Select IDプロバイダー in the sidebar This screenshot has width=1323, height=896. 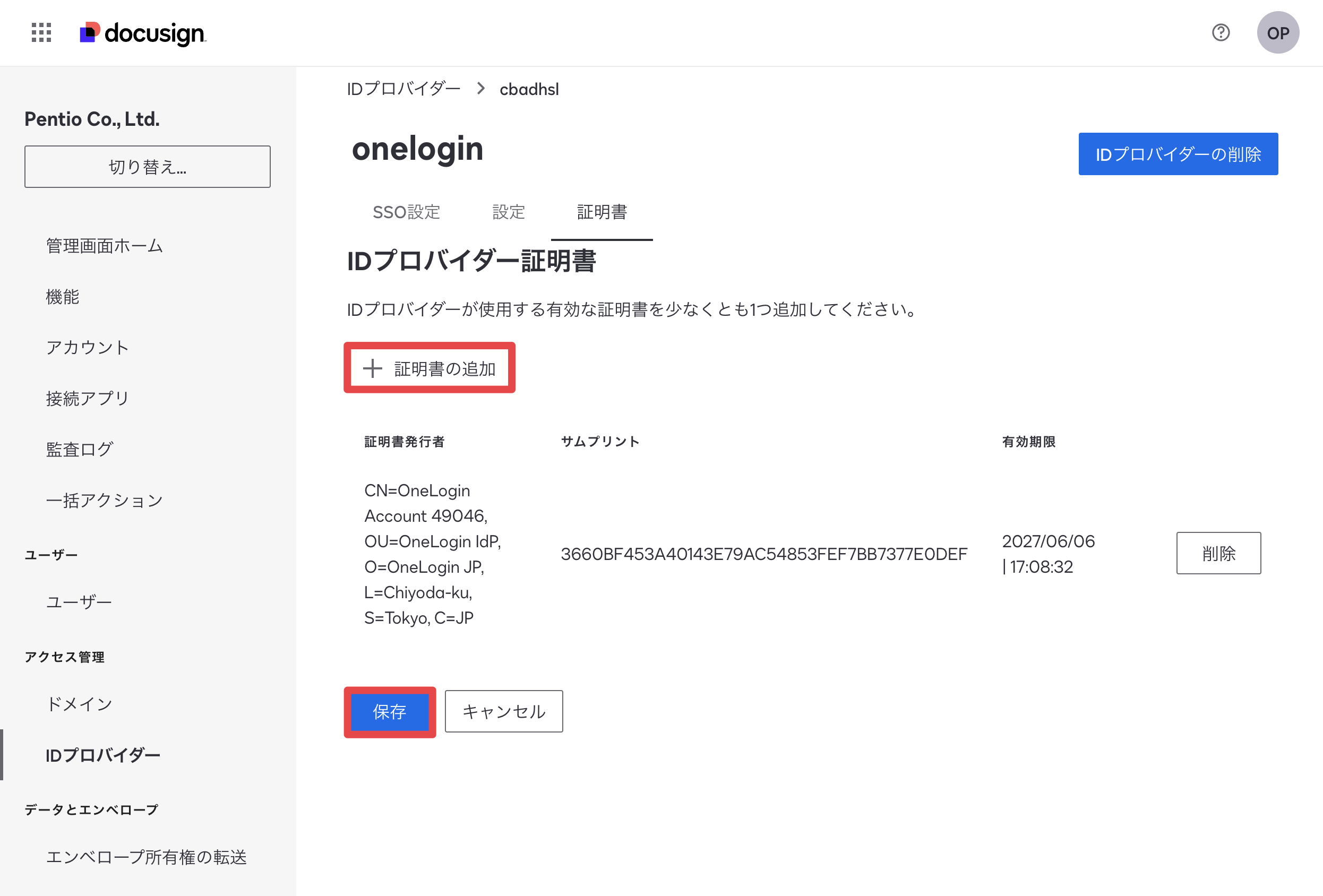tap(103, 755)
